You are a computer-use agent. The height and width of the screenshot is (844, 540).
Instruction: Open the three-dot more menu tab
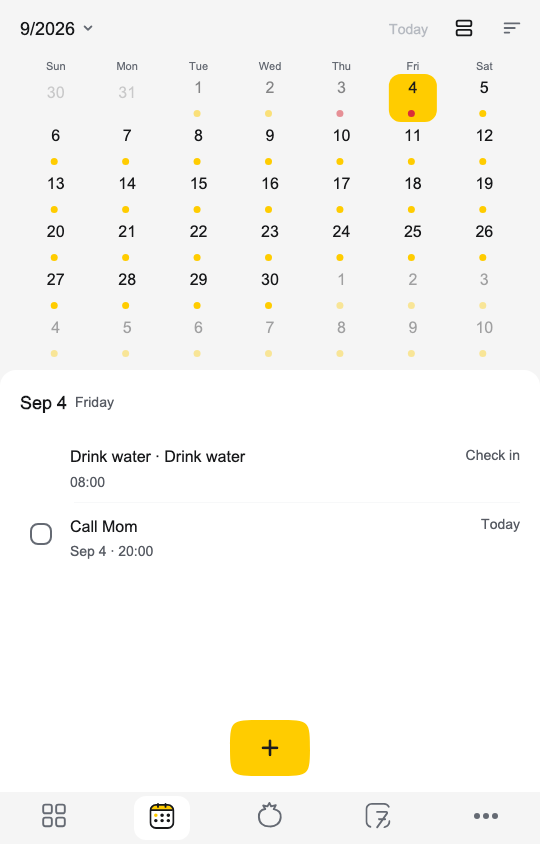(486, 816)
